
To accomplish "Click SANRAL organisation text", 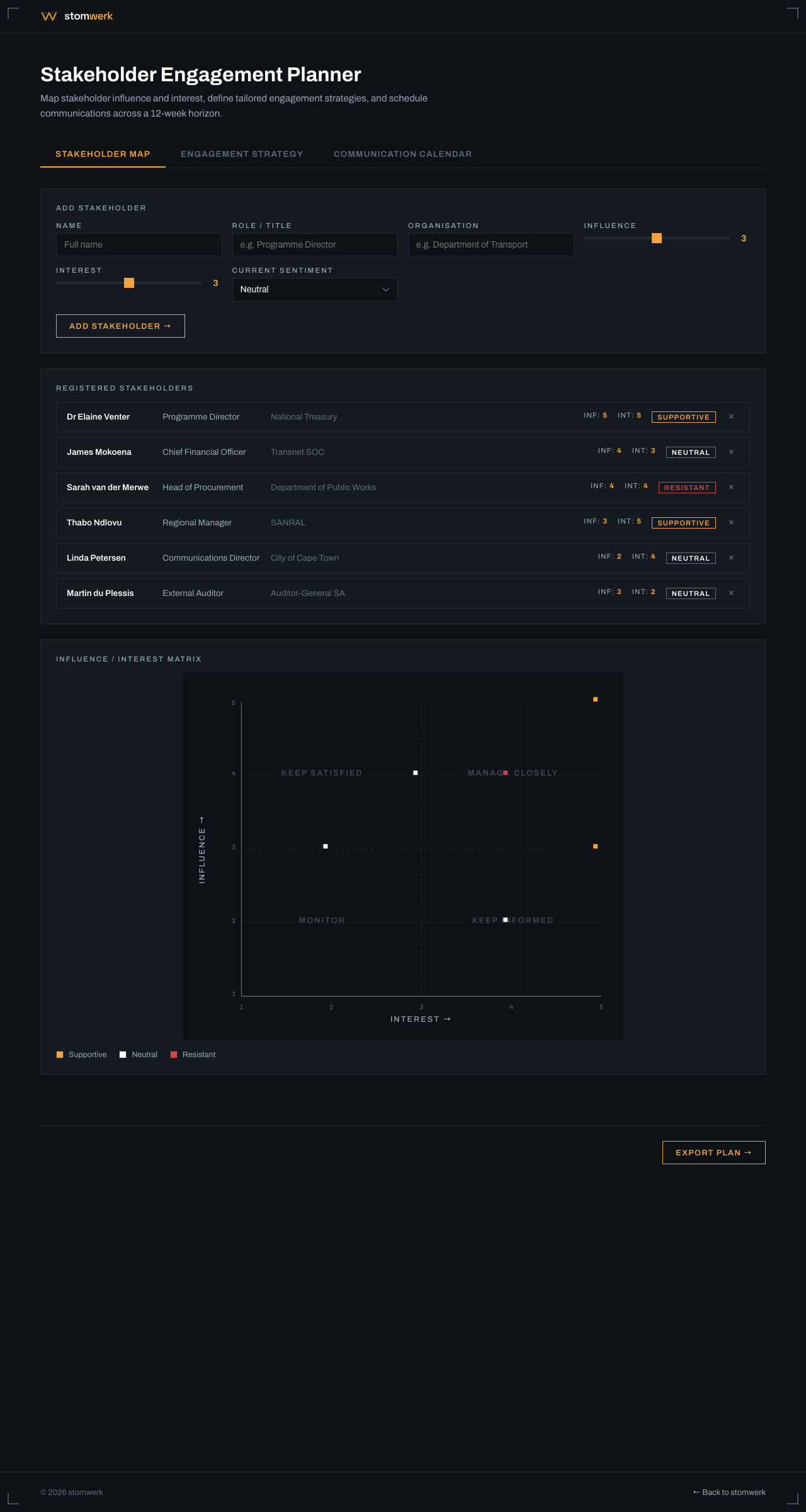I will point(288,523).
